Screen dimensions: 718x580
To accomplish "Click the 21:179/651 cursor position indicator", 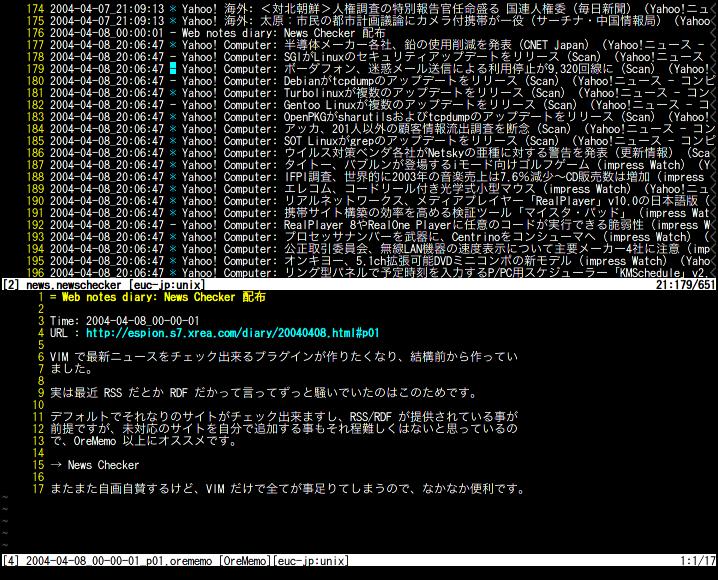I will (x=678, y=285).
